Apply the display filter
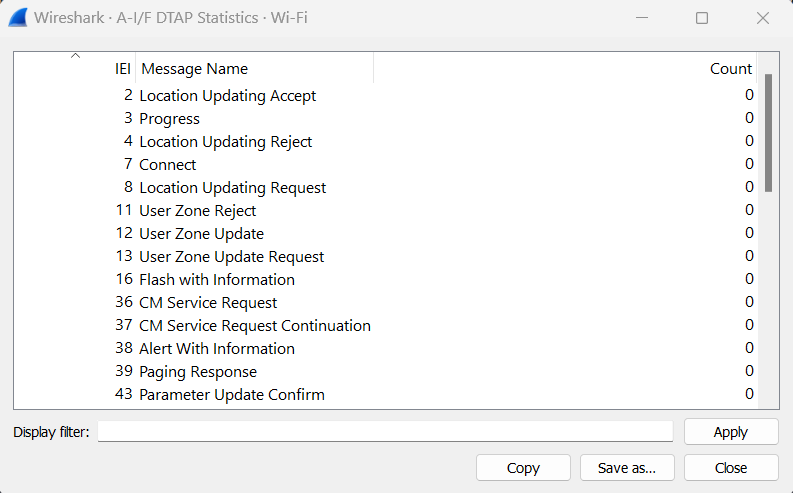This screenshot has width=793, height=493. pyautogui.click(x=731, y=432)
